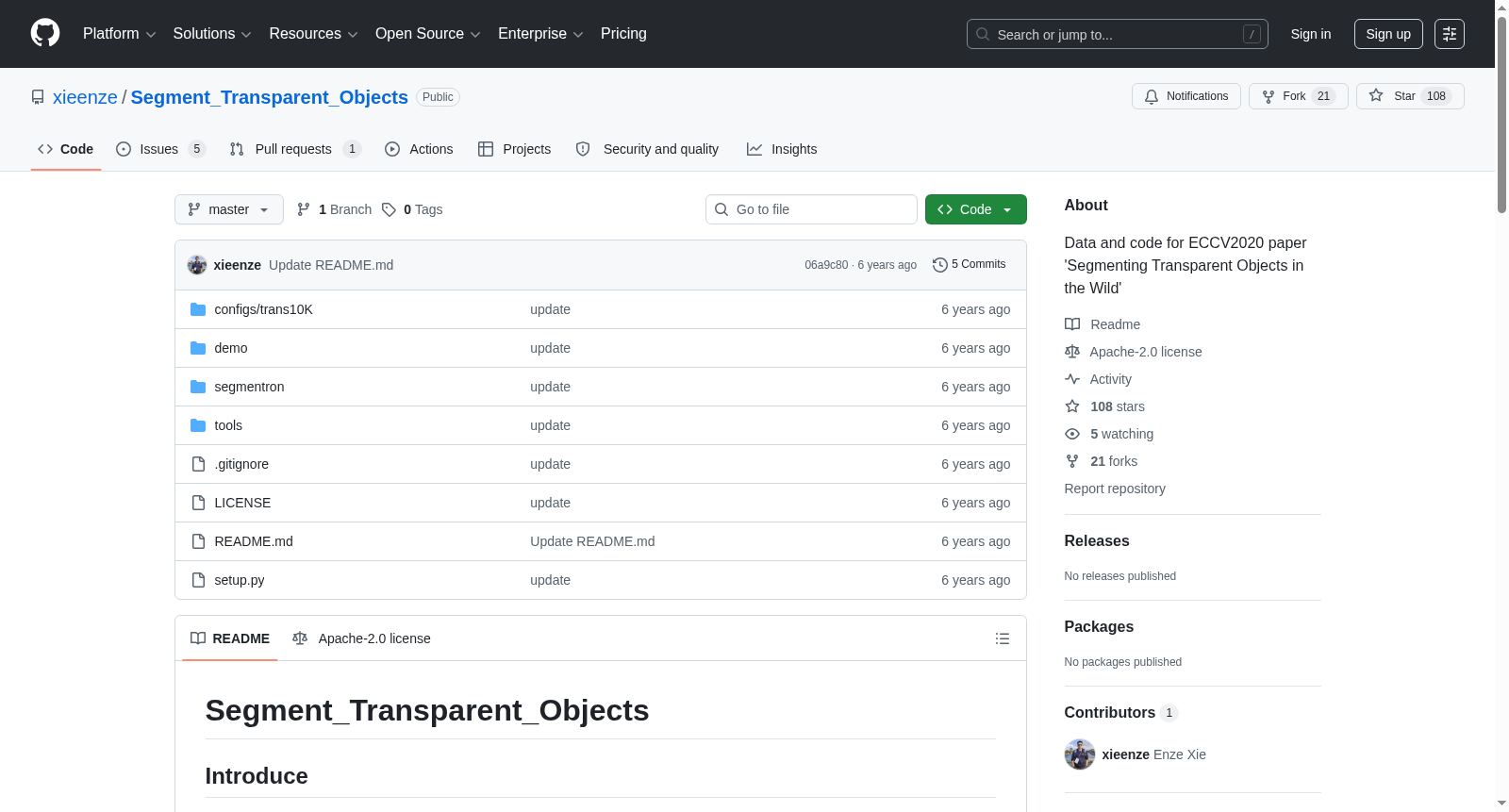This screenshot has width=1509, height=812.
Task: View the 0 Tags link
Action: [x=412, y=209]
